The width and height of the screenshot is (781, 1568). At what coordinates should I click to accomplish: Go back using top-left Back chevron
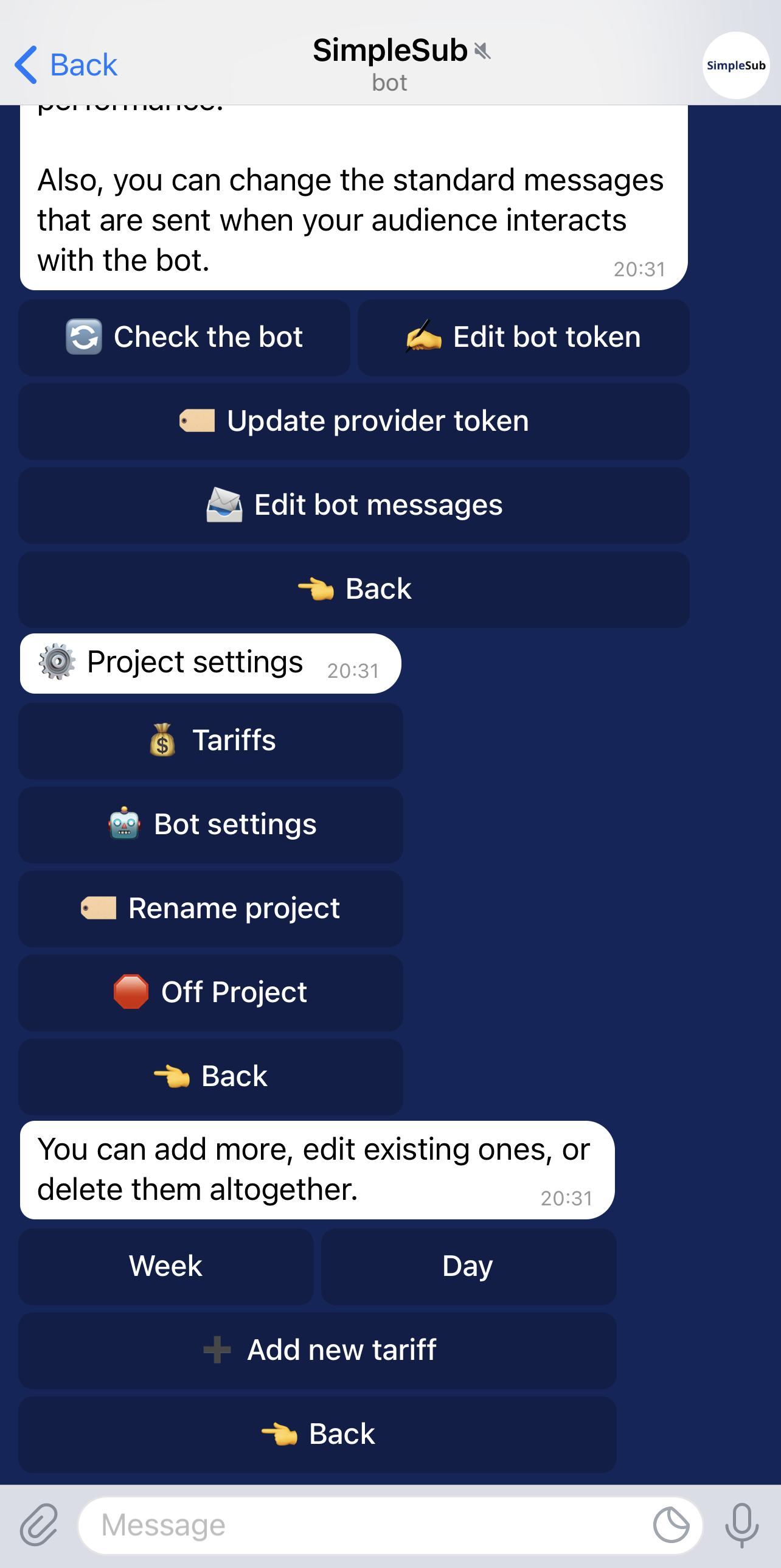click(66, 65)
